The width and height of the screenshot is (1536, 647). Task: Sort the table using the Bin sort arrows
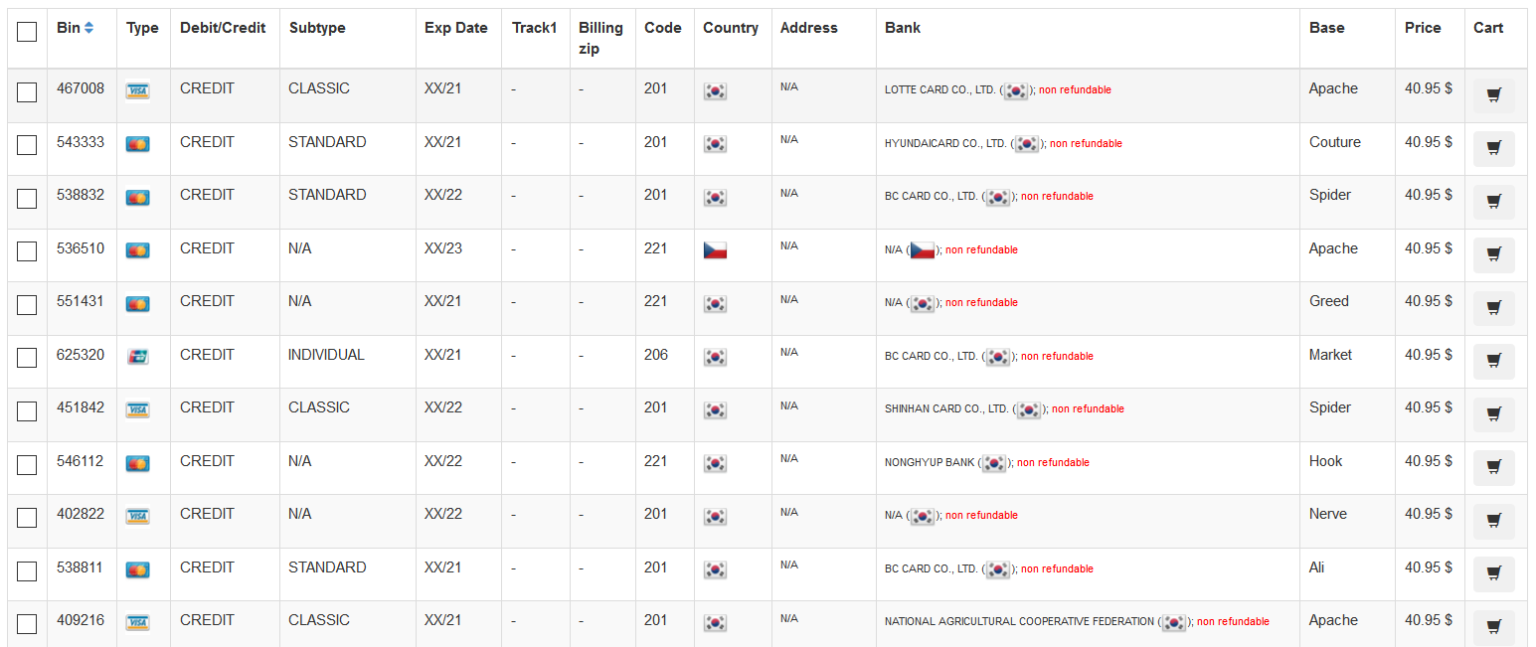pyautogui.click(x=89, y=28)
